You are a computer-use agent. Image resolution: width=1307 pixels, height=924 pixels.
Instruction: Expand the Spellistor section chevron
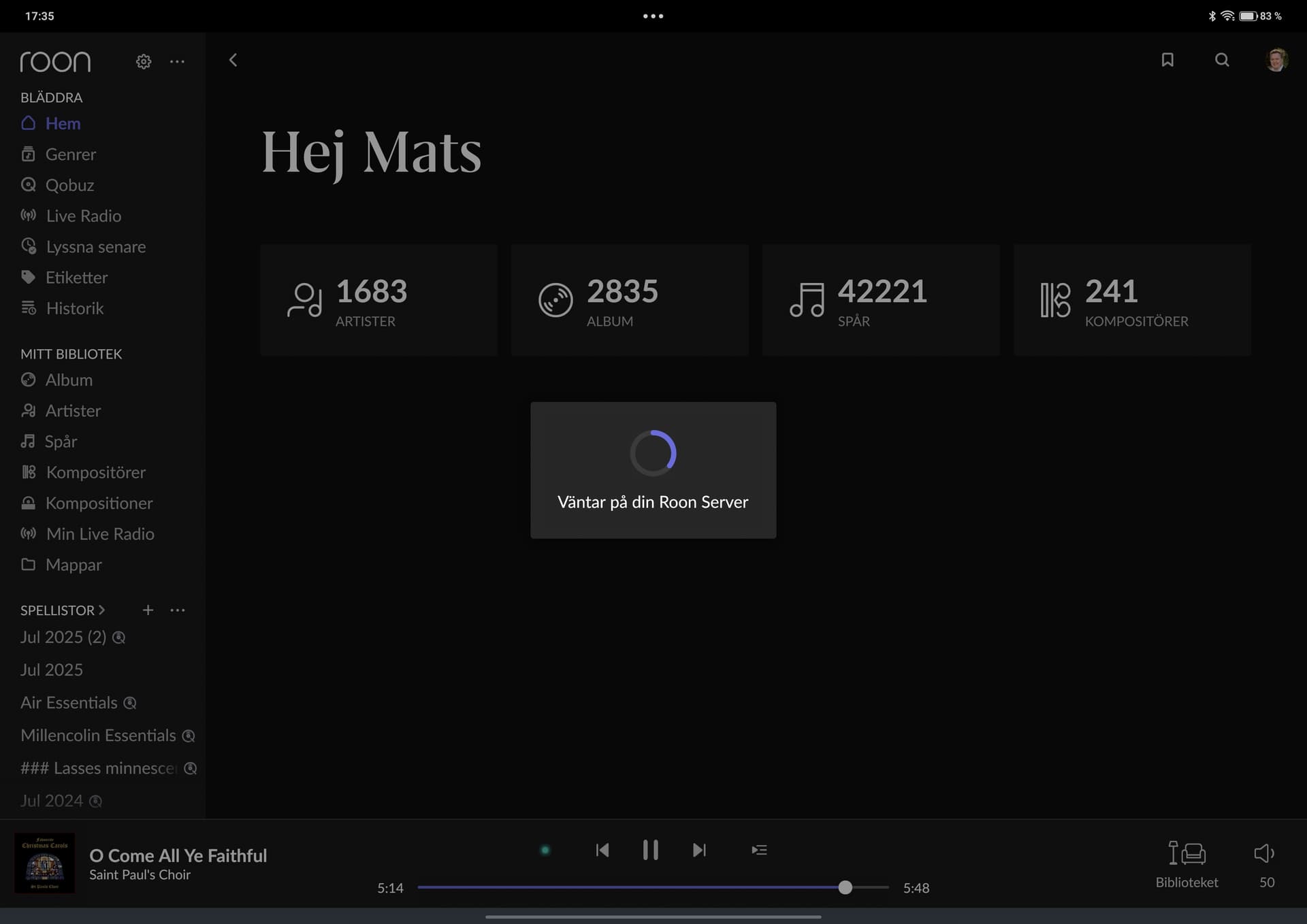pos(101,610)
